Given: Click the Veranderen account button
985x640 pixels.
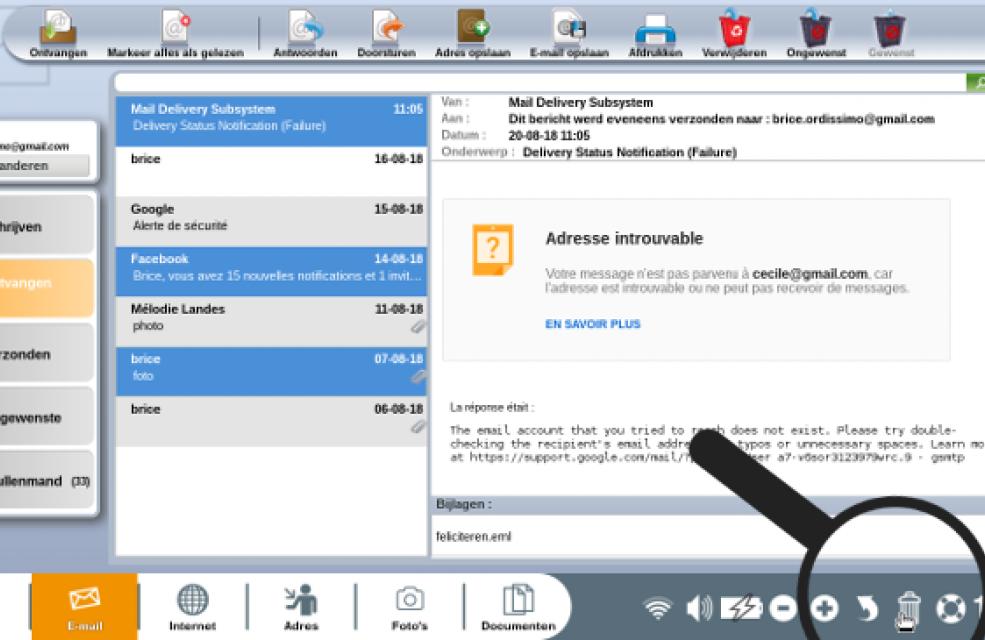Looking at the screenshot, I should point(44,166).
